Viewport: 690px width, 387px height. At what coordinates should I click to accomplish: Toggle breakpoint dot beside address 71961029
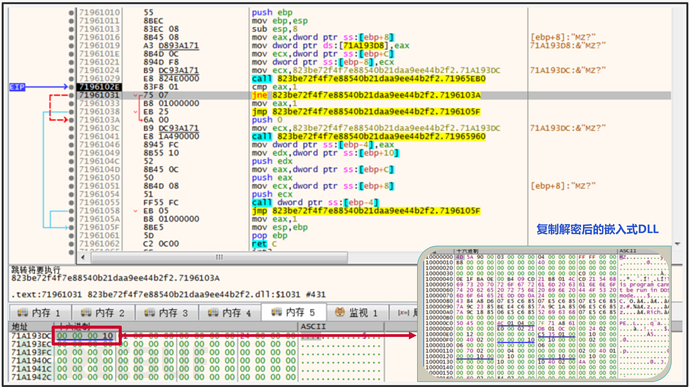(x=71, y=79)
